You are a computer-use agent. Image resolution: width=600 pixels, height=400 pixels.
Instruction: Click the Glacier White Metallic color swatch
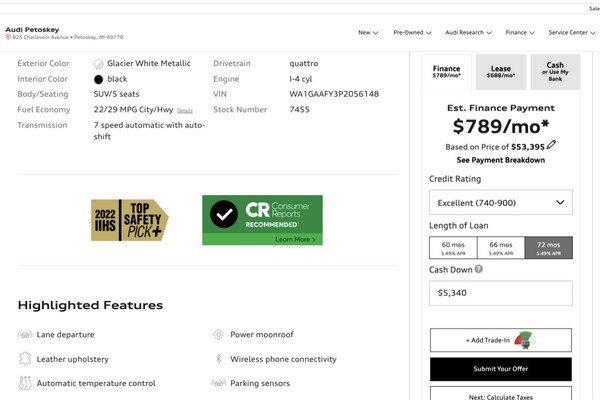click(x=99, y=63)
